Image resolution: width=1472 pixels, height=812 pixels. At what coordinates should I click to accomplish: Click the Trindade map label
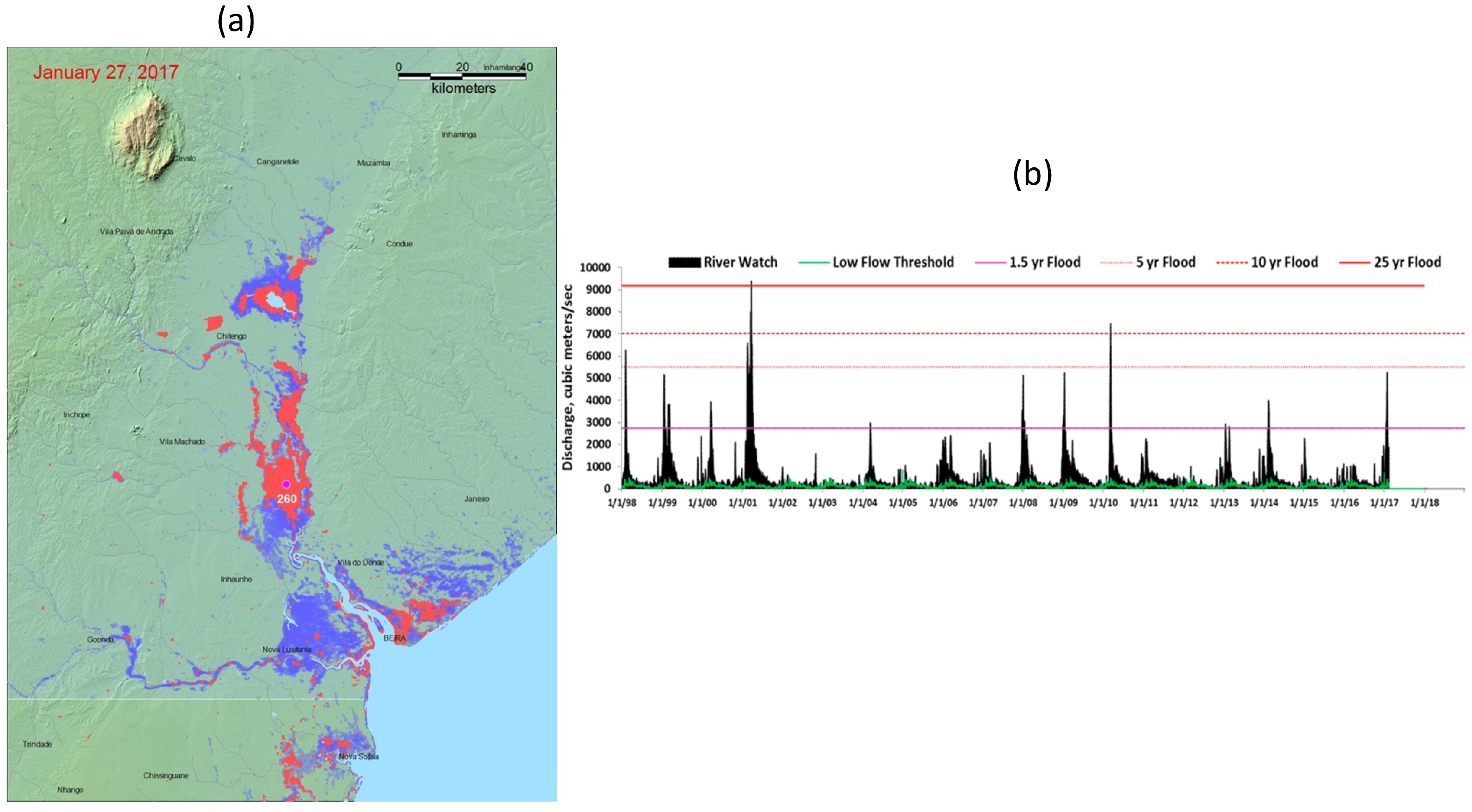coord(37,744)
